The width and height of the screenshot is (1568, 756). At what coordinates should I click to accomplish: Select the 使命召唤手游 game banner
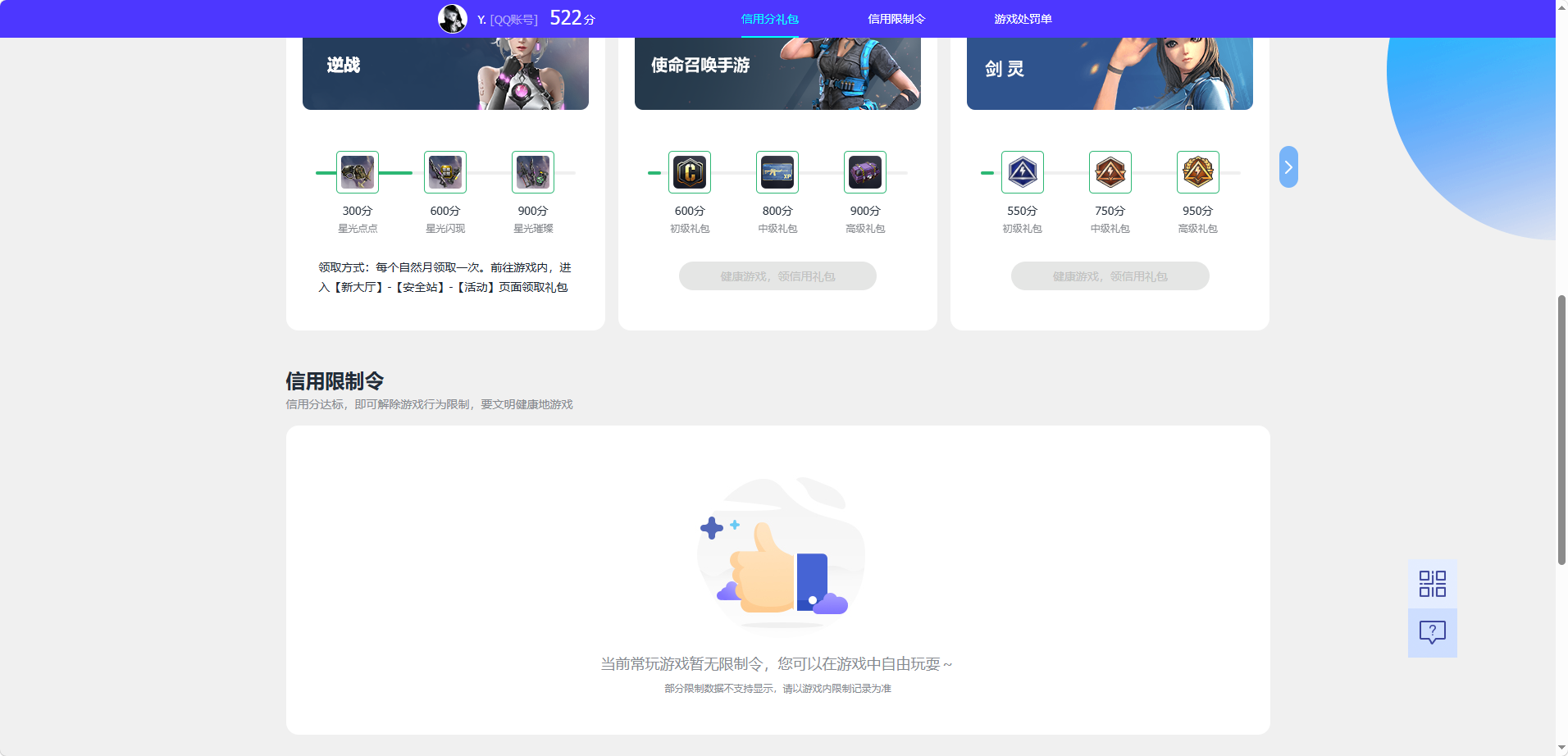777,74
